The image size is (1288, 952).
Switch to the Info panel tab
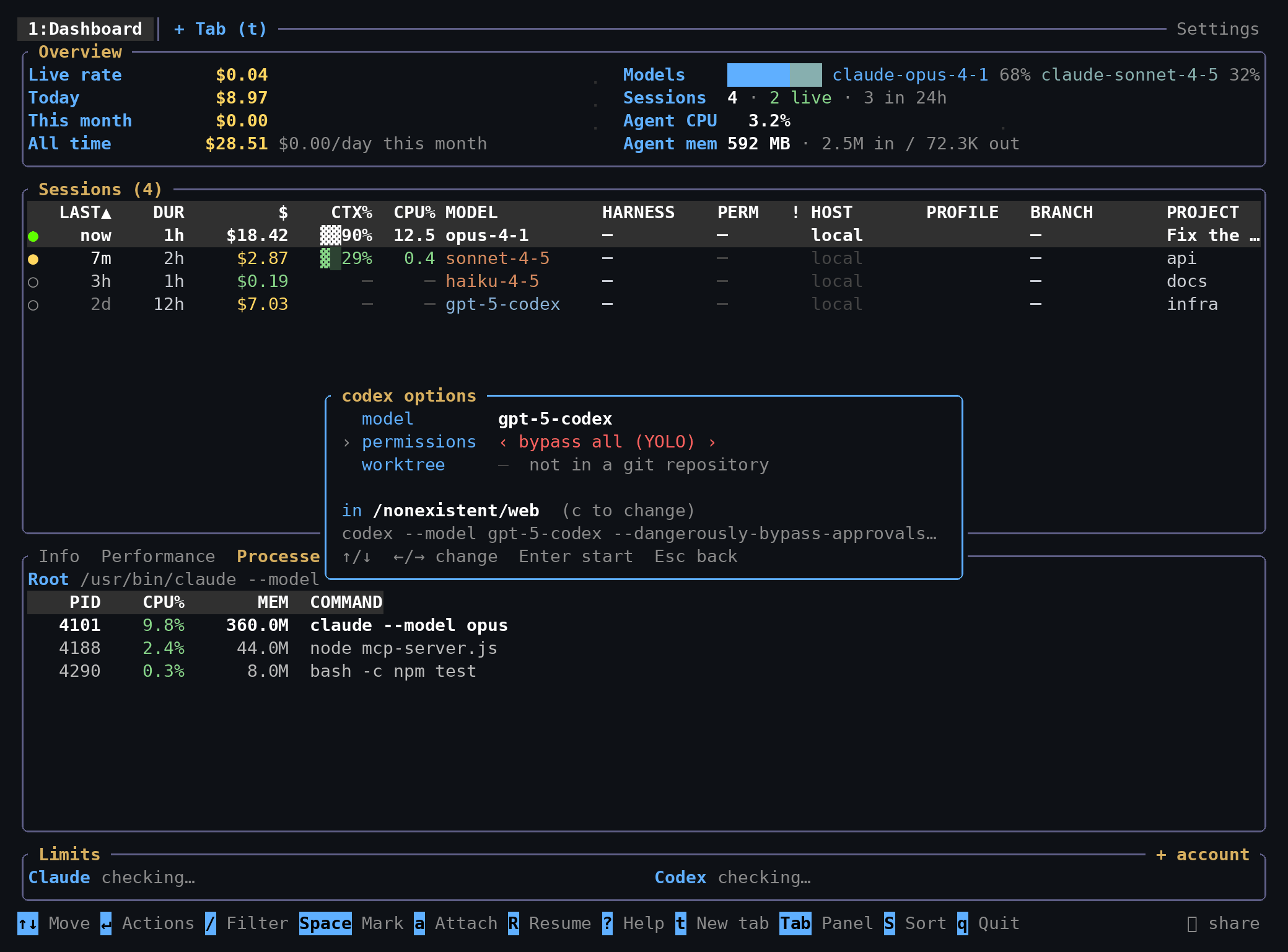tap(59, 557)
